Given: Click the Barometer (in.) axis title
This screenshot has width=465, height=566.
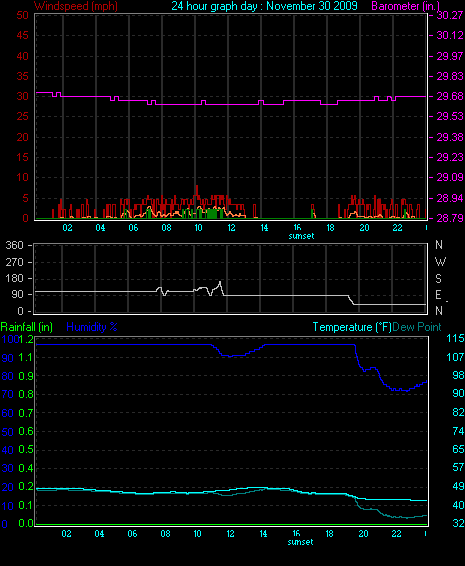Looking at the screenshot, I should pos(405,6).
